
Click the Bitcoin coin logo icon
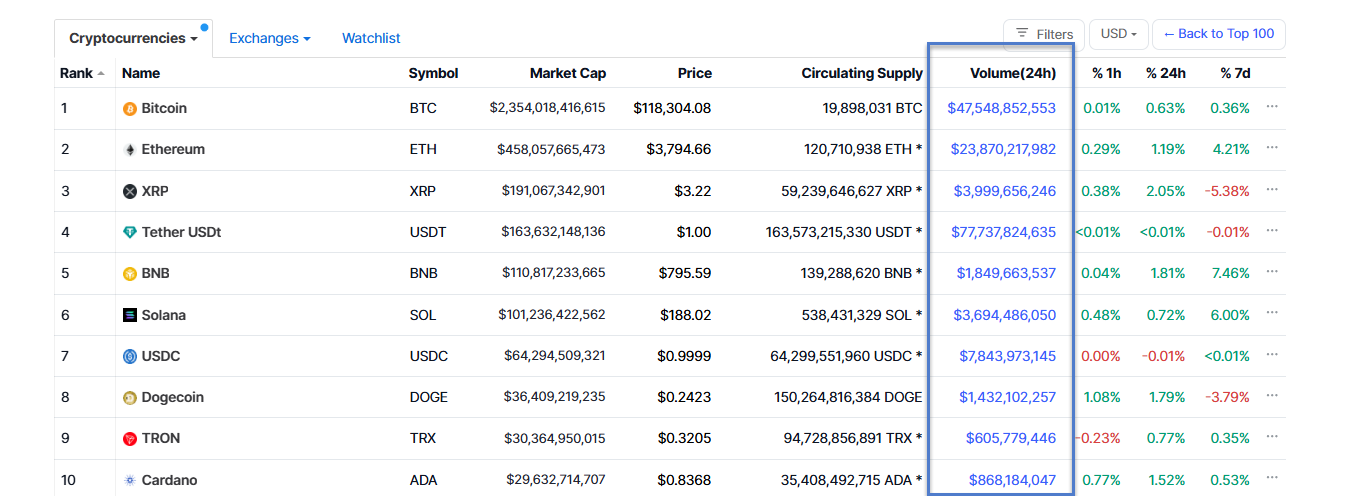coord(129,109)
